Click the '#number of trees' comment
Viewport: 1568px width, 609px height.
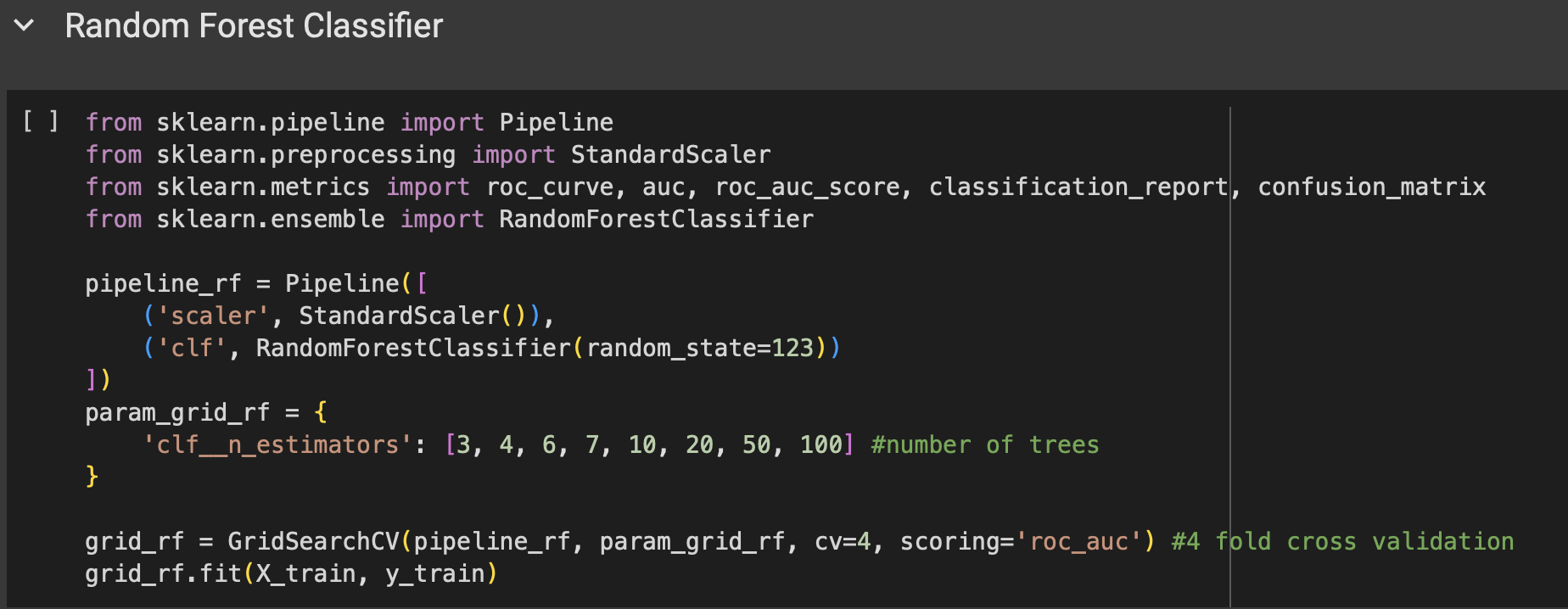pos(984,444)
